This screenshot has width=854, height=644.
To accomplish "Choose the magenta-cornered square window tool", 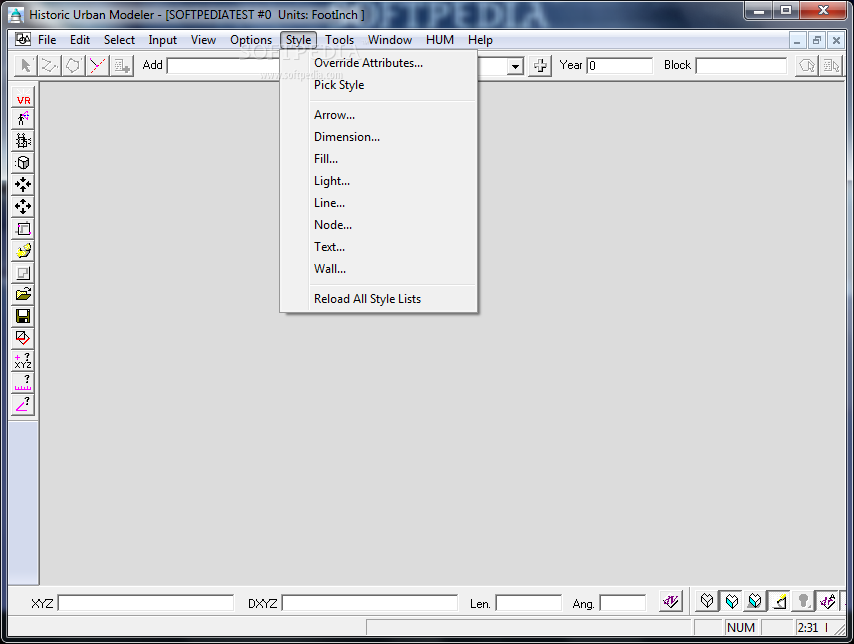I will (x=23, y=229).
